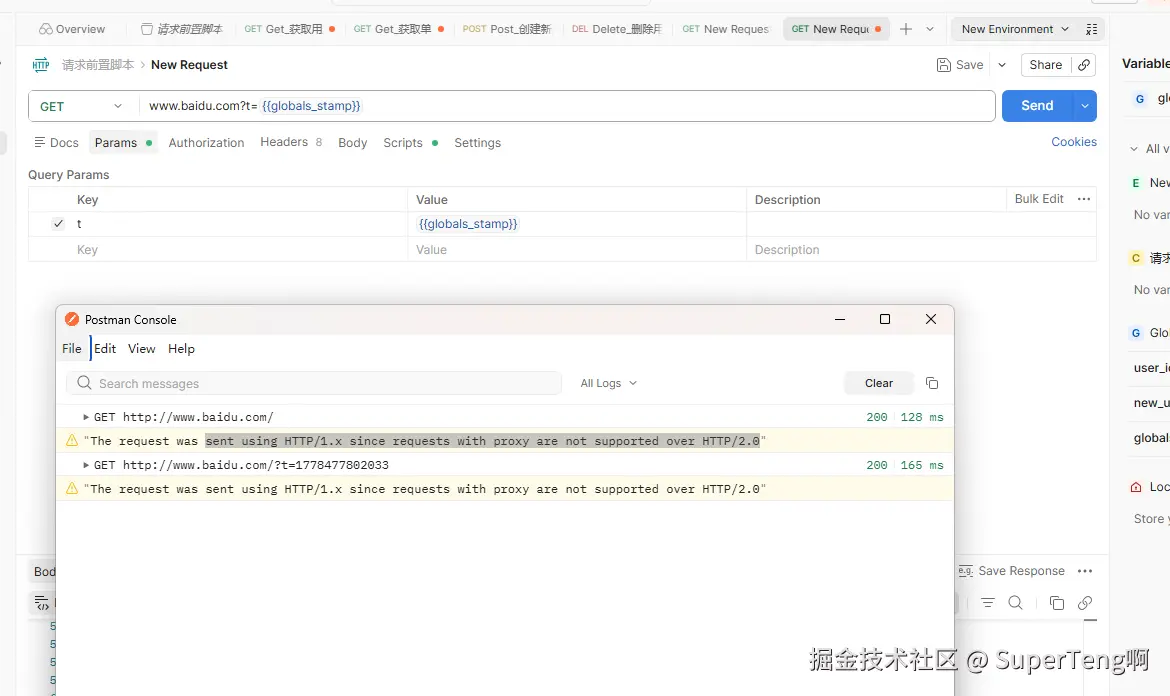Click the HTTP request type icon
Image resolution: width=1170 pixels, height=696 pixels.
coord(41,65)
